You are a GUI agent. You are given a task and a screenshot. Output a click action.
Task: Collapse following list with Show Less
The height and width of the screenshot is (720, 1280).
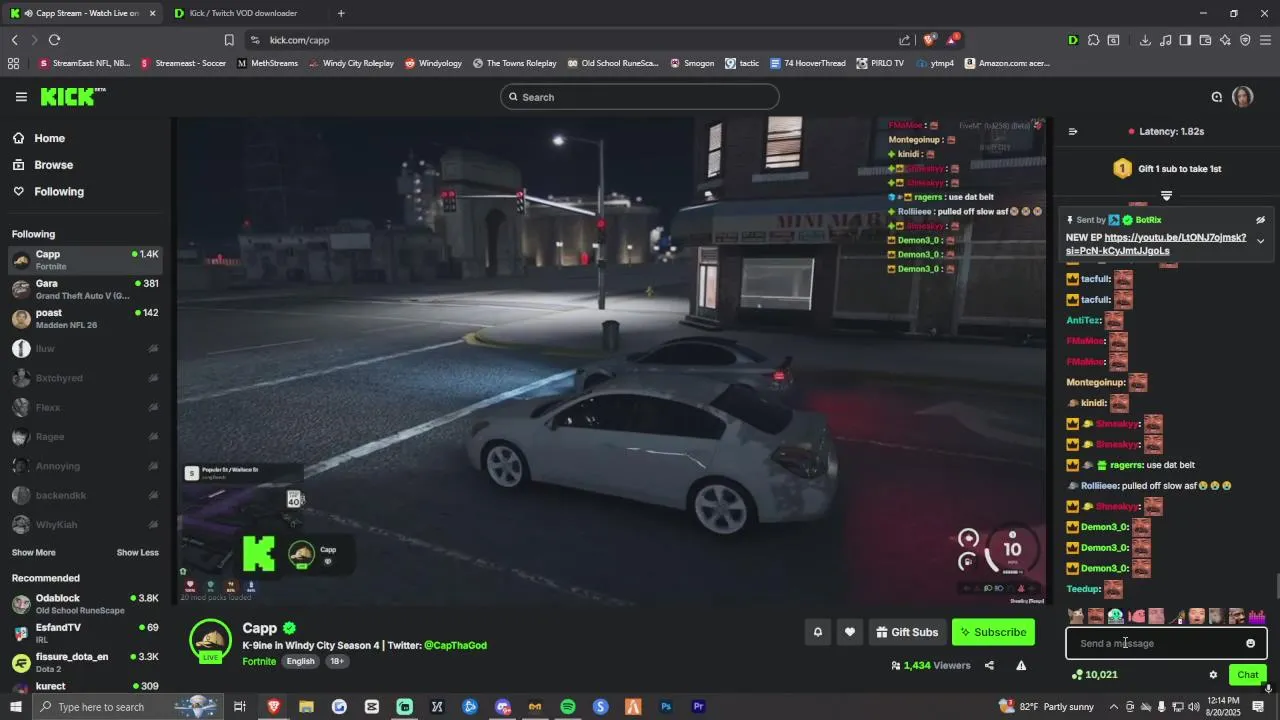(137, 552)
